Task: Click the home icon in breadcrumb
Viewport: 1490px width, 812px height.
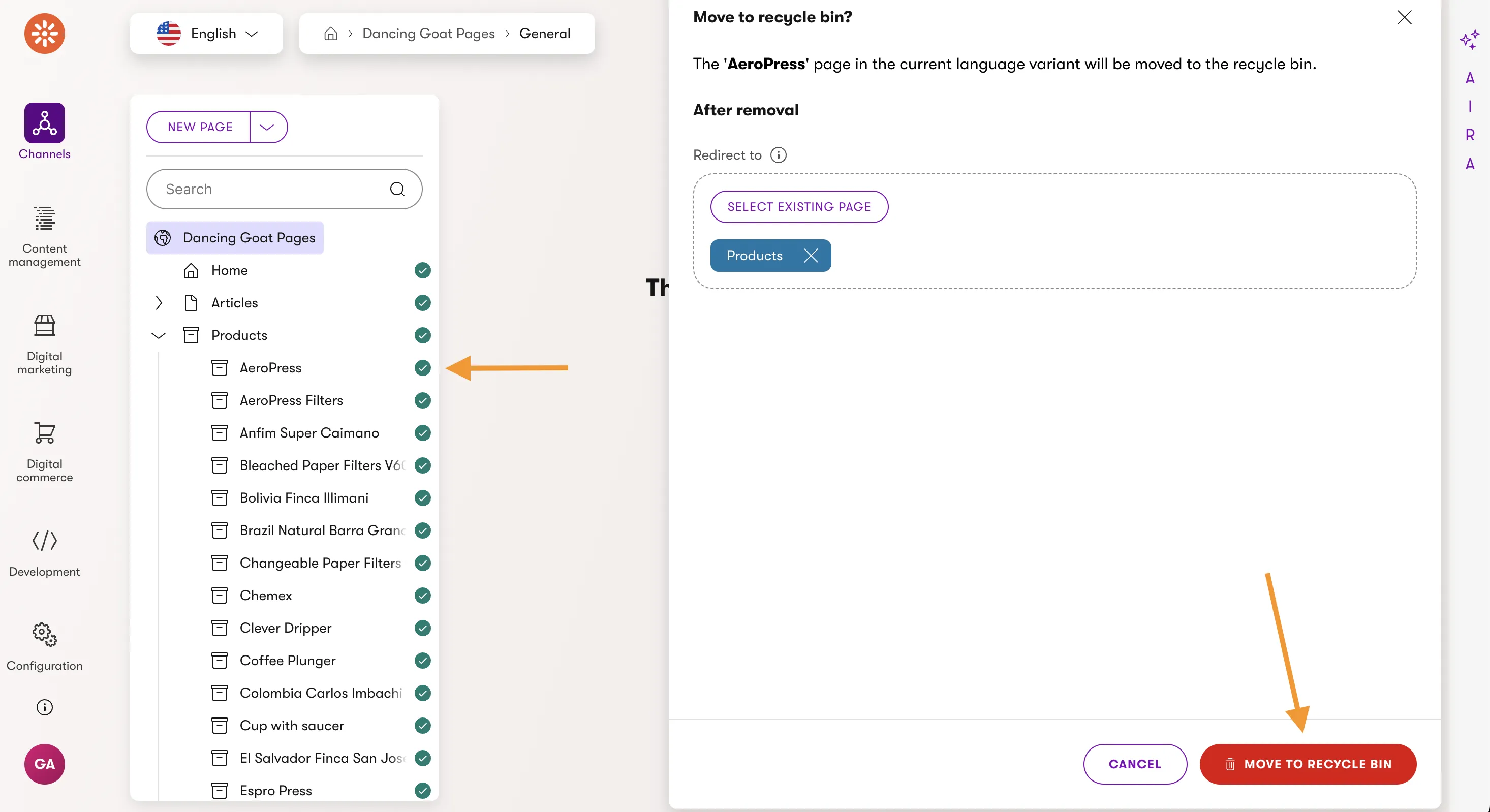Action: tap(331, 34)
